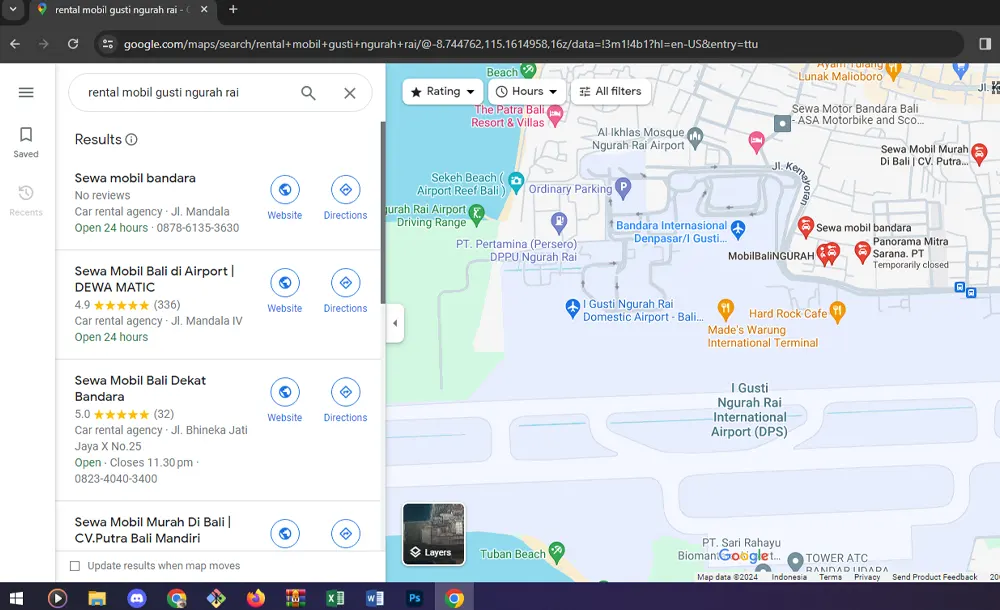Select Made's Warung marker

[725, 309]
